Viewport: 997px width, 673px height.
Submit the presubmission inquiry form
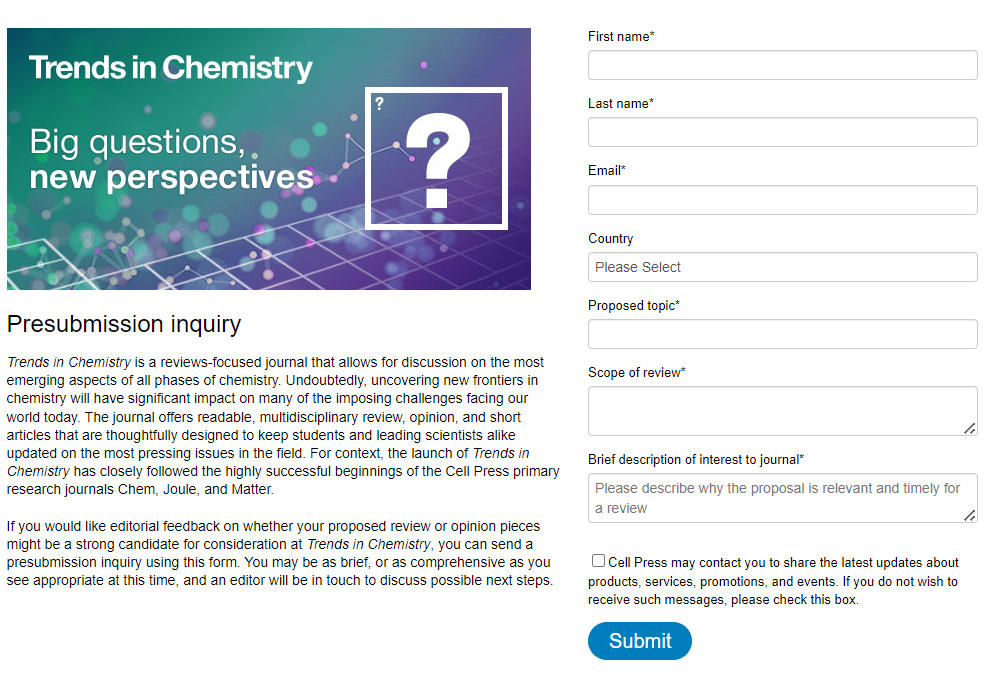pyautogui.click(x=640, y=641)
